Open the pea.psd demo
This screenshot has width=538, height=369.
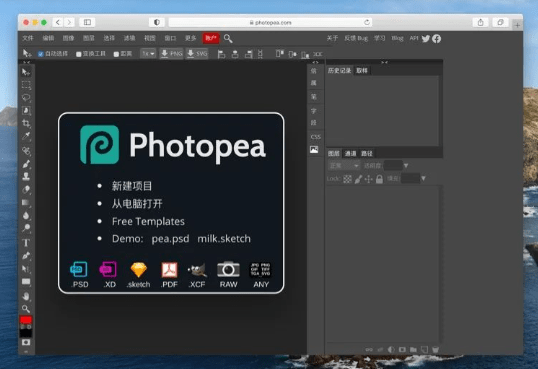171,239
